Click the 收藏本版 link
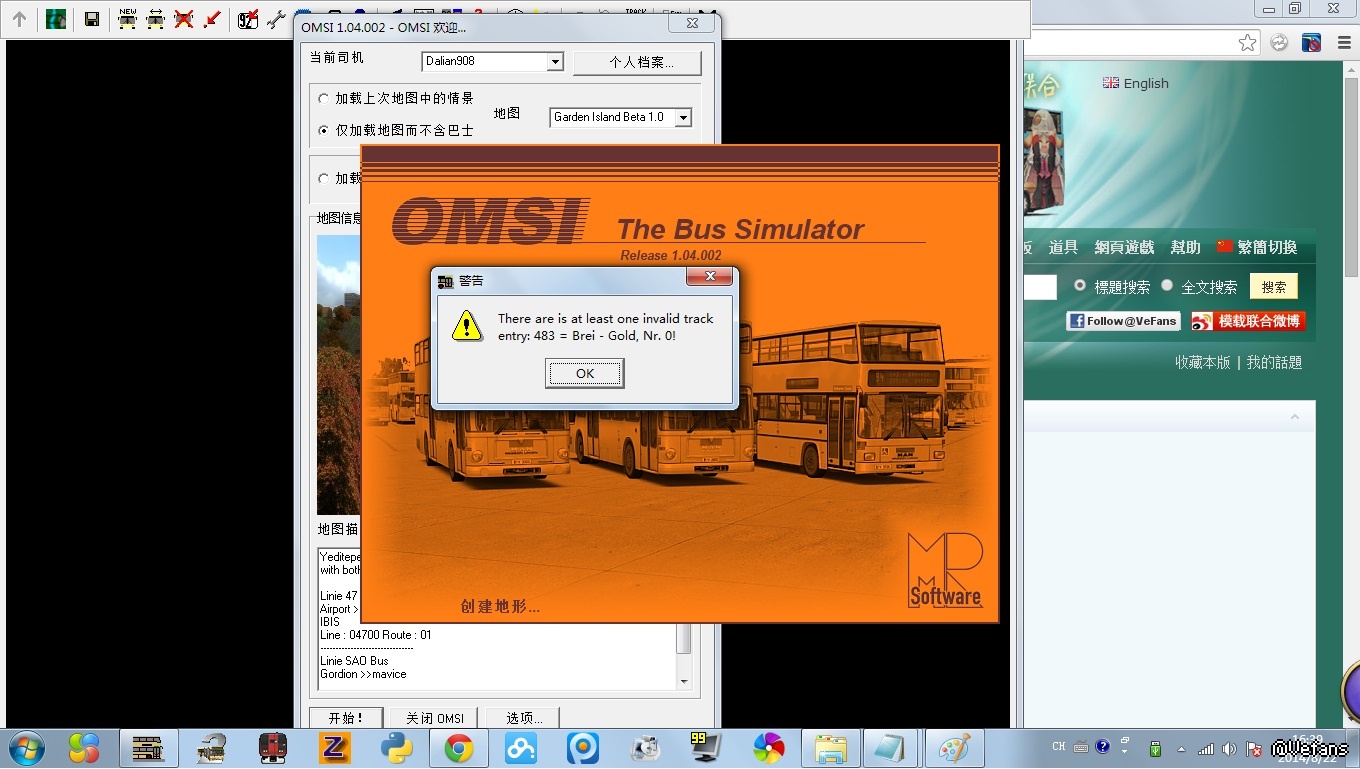This screenshot has height=769, width=1360. pos(1203,362)
